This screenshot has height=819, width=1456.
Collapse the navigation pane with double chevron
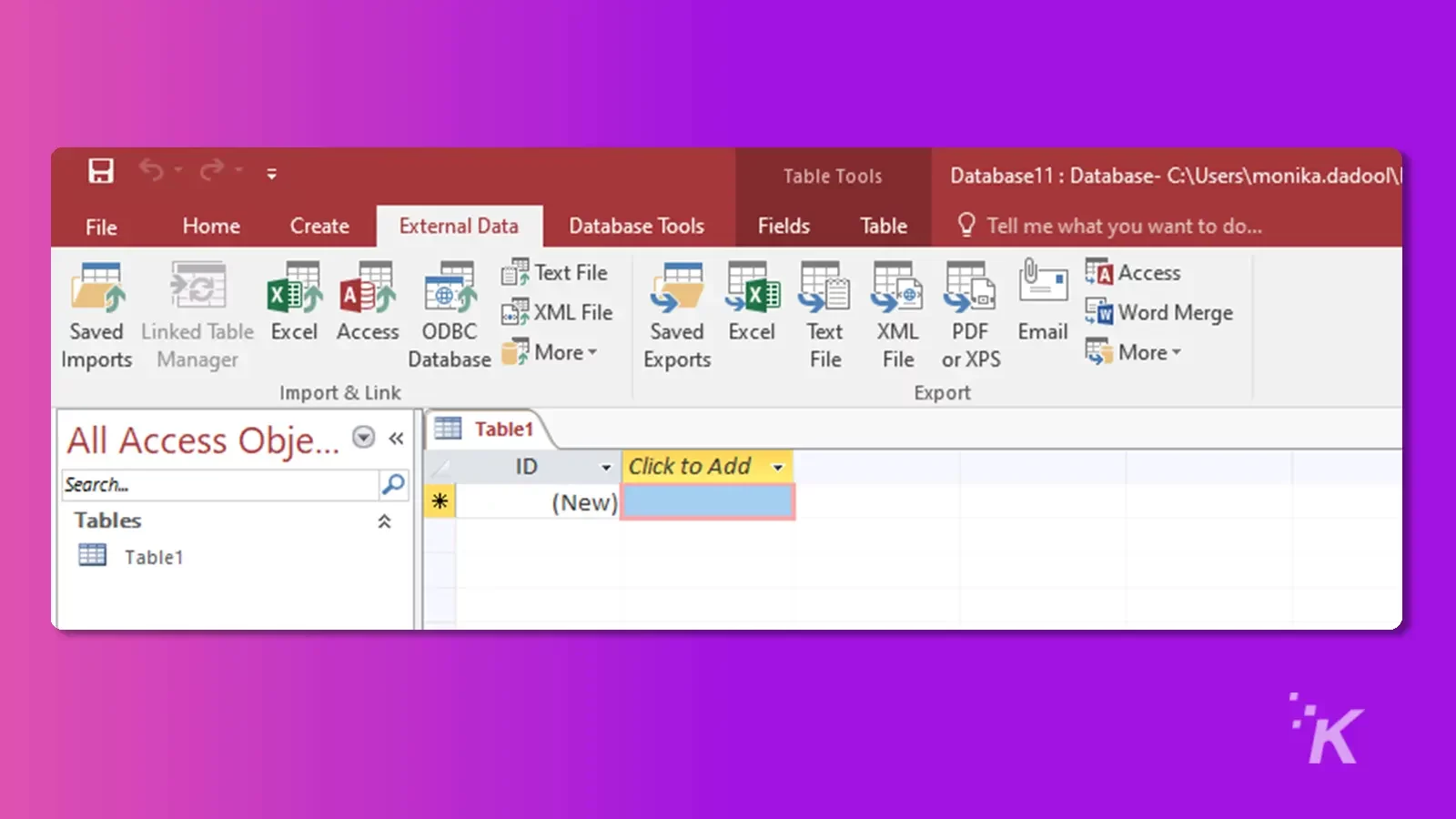point(396,439)
